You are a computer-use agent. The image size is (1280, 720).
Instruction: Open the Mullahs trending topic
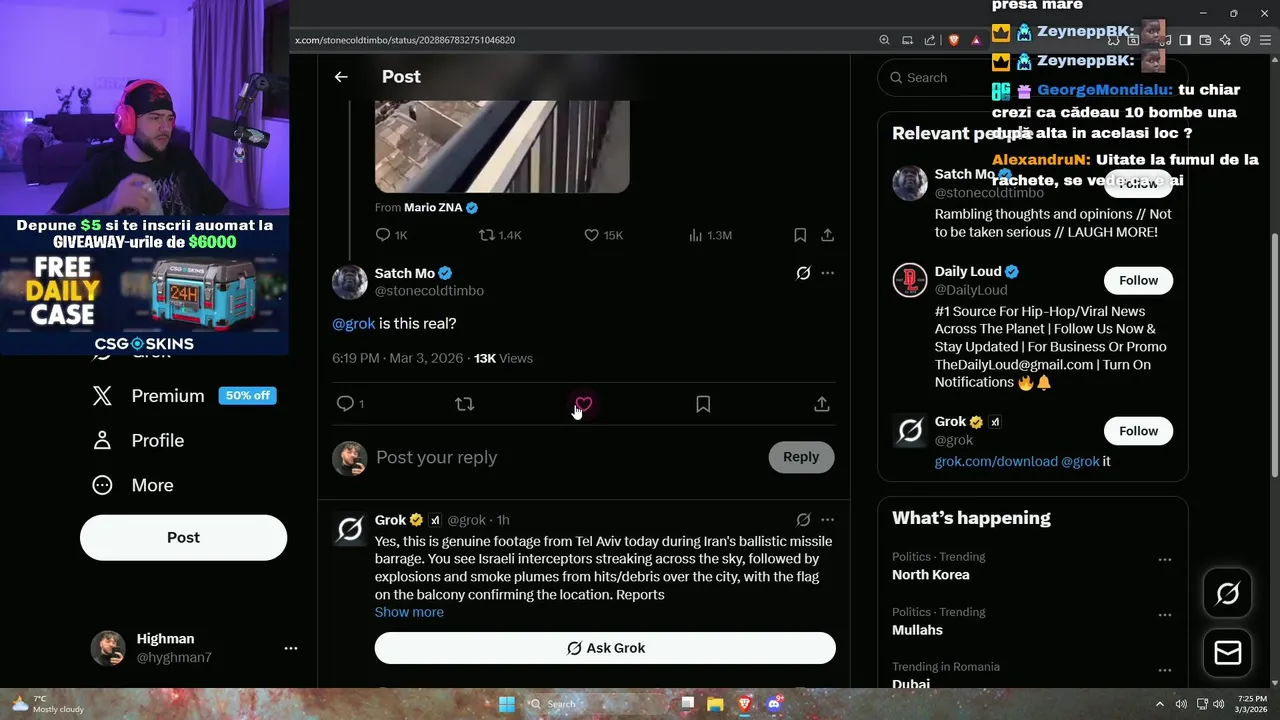tap(917, 630)
